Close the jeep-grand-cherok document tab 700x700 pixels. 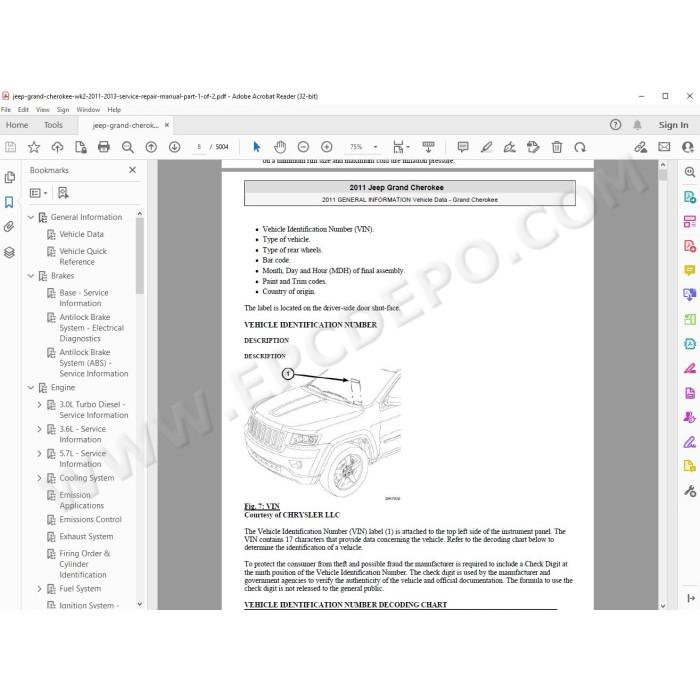(167, 125)
